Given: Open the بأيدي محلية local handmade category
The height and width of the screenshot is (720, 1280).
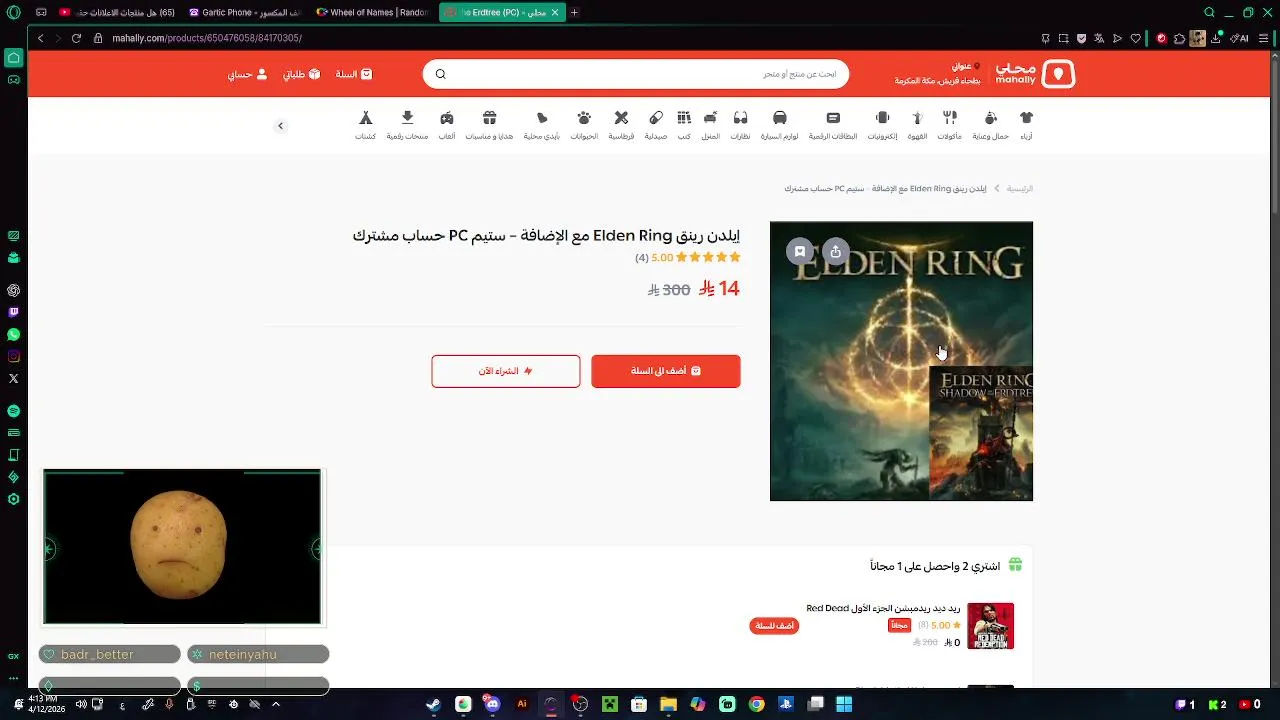Looking at the screenshot, I should point(542,125).
